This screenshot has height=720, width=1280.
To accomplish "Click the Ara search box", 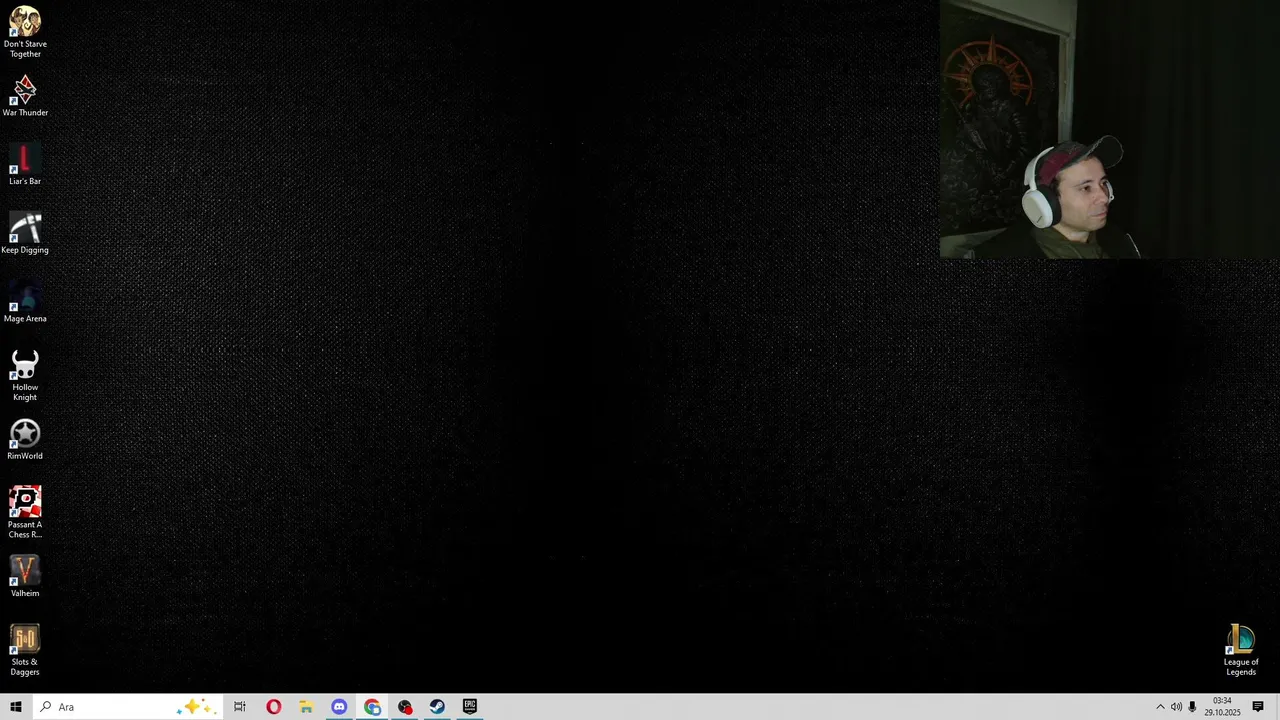I will pyautogui.click(x=127, y=707).
